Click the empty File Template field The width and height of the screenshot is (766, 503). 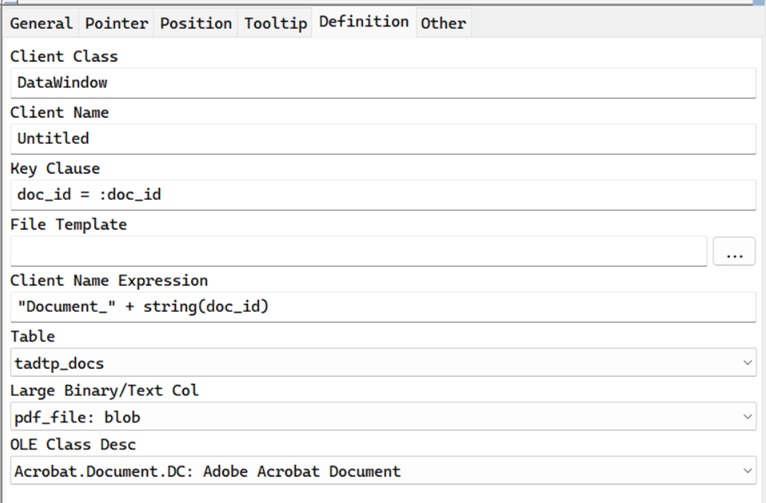359,251
